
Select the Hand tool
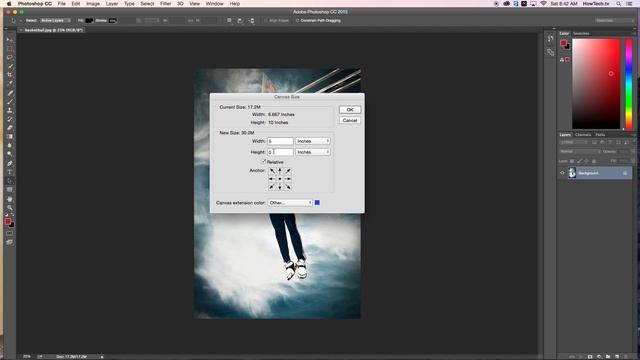pyautogui.click(x=10, y=199)
